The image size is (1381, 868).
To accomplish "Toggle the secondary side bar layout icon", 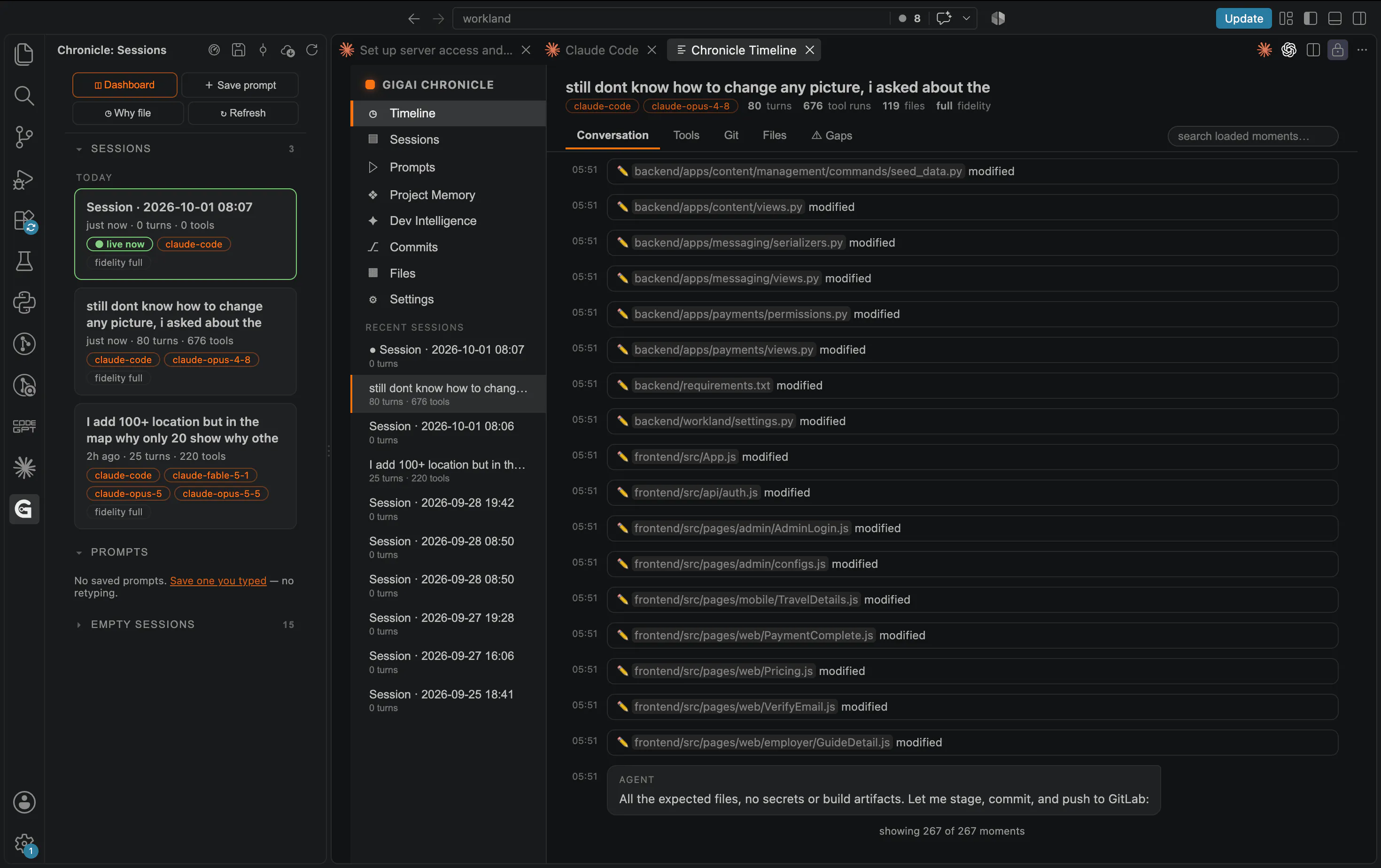I will click(1358, 18).
